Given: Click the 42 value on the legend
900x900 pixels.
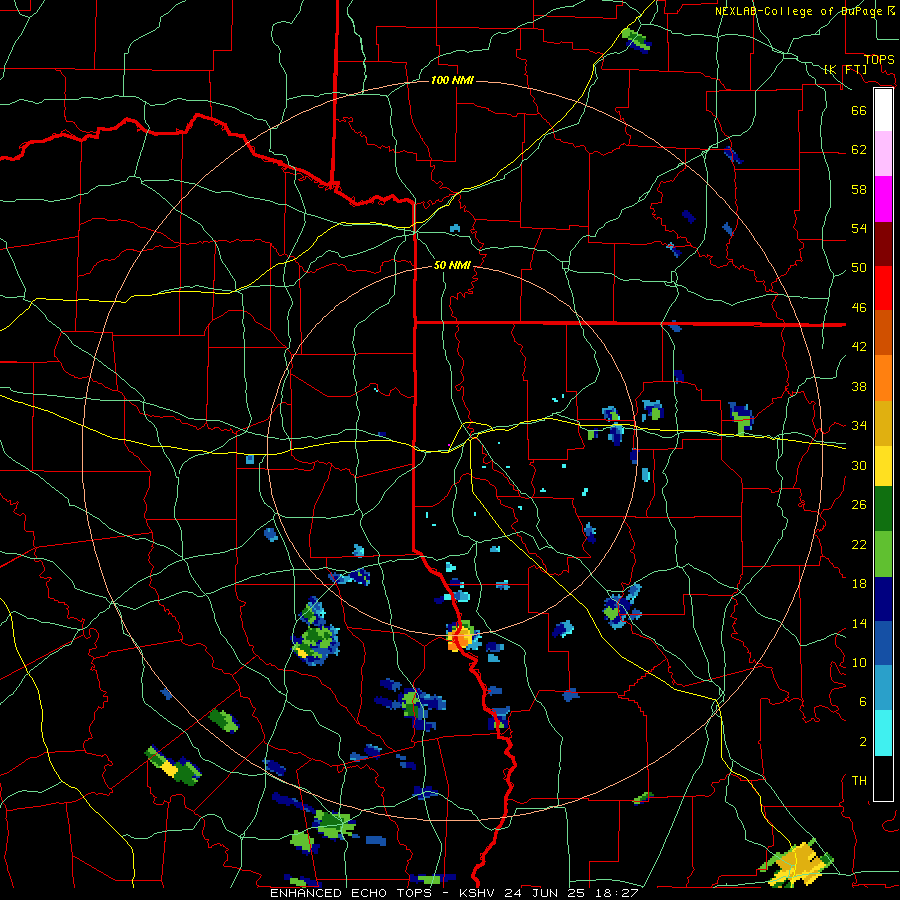Looking at the screenshot, I should click(859, 347).
